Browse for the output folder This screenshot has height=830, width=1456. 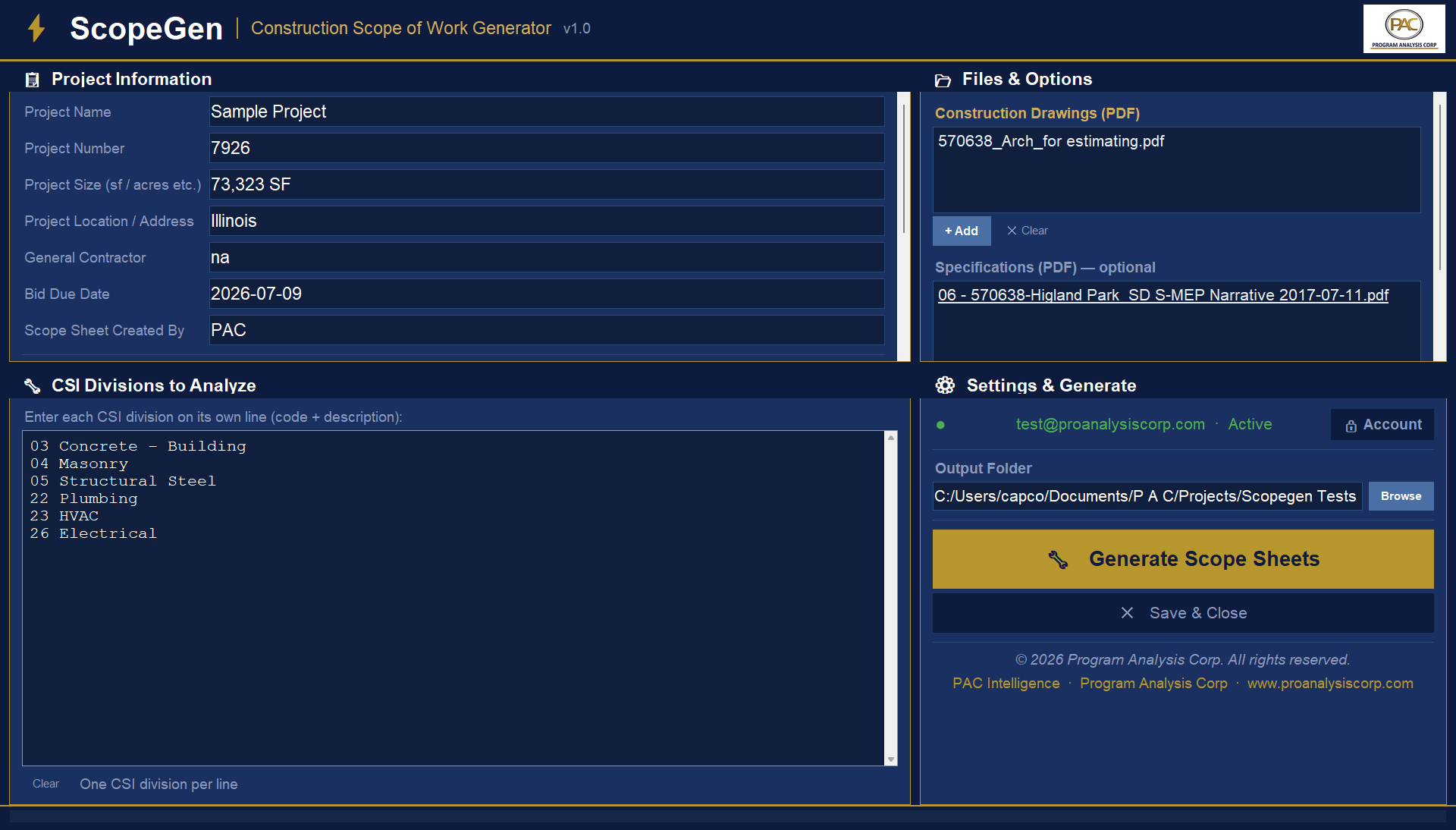pyautogui.click(x=1401, y=496)
